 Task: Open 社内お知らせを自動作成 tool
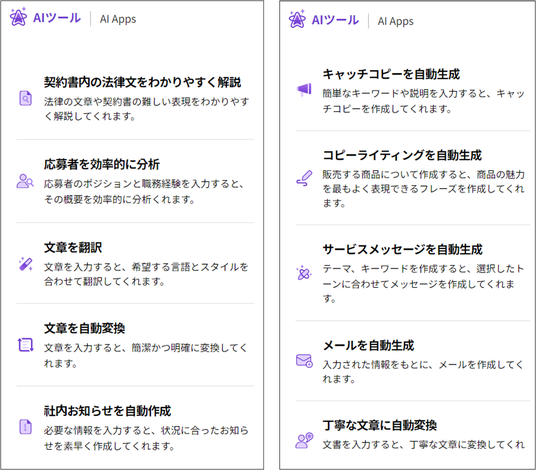coord(107,411)
